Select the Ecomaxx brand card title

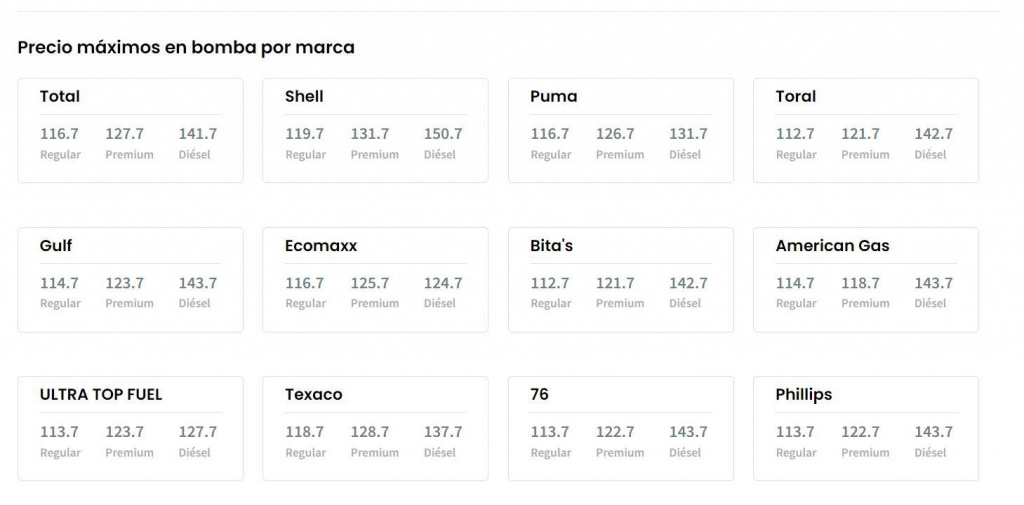[x=320, y=245]
